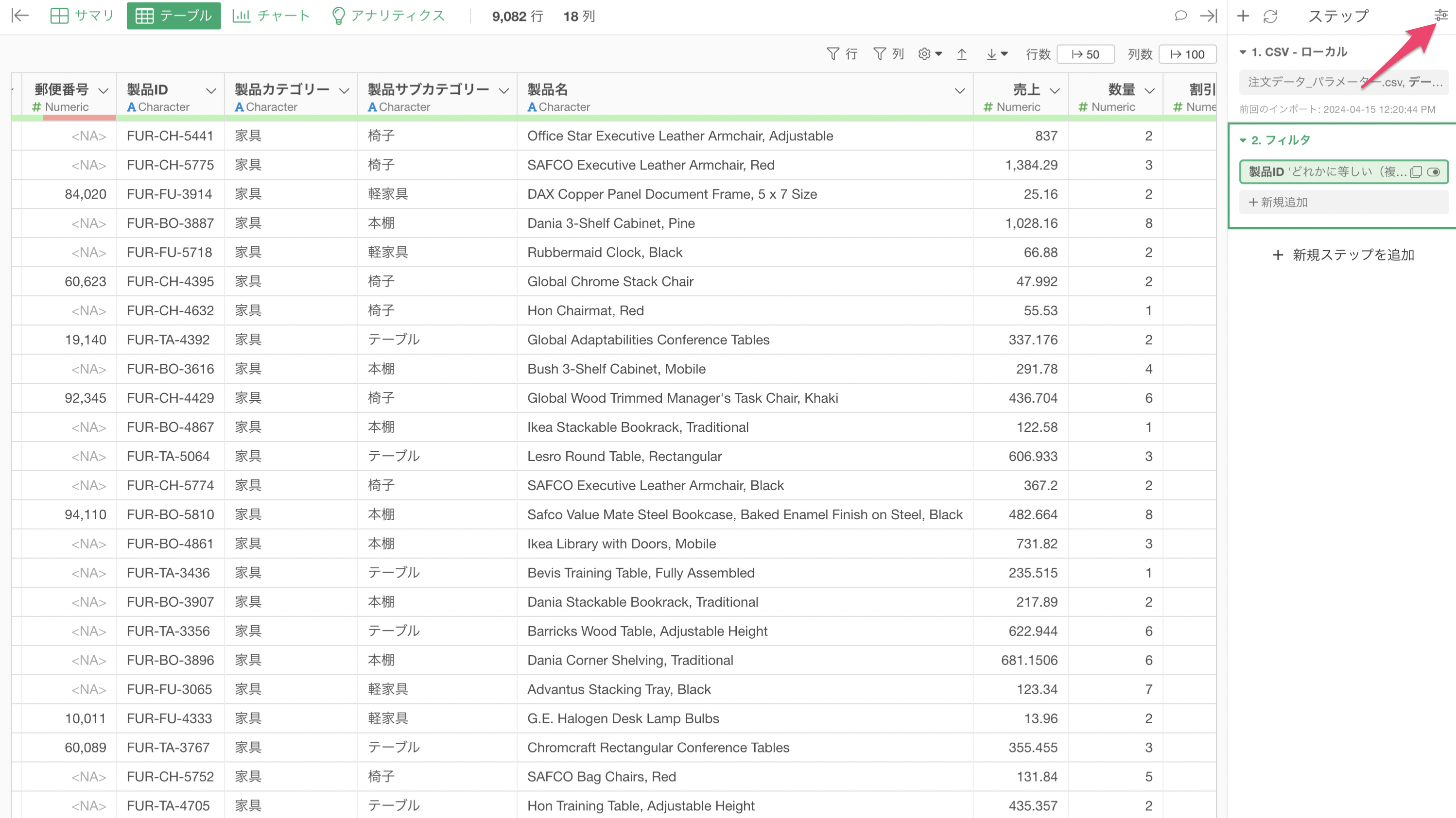Switch to the サマリ tab

[82, 16]
